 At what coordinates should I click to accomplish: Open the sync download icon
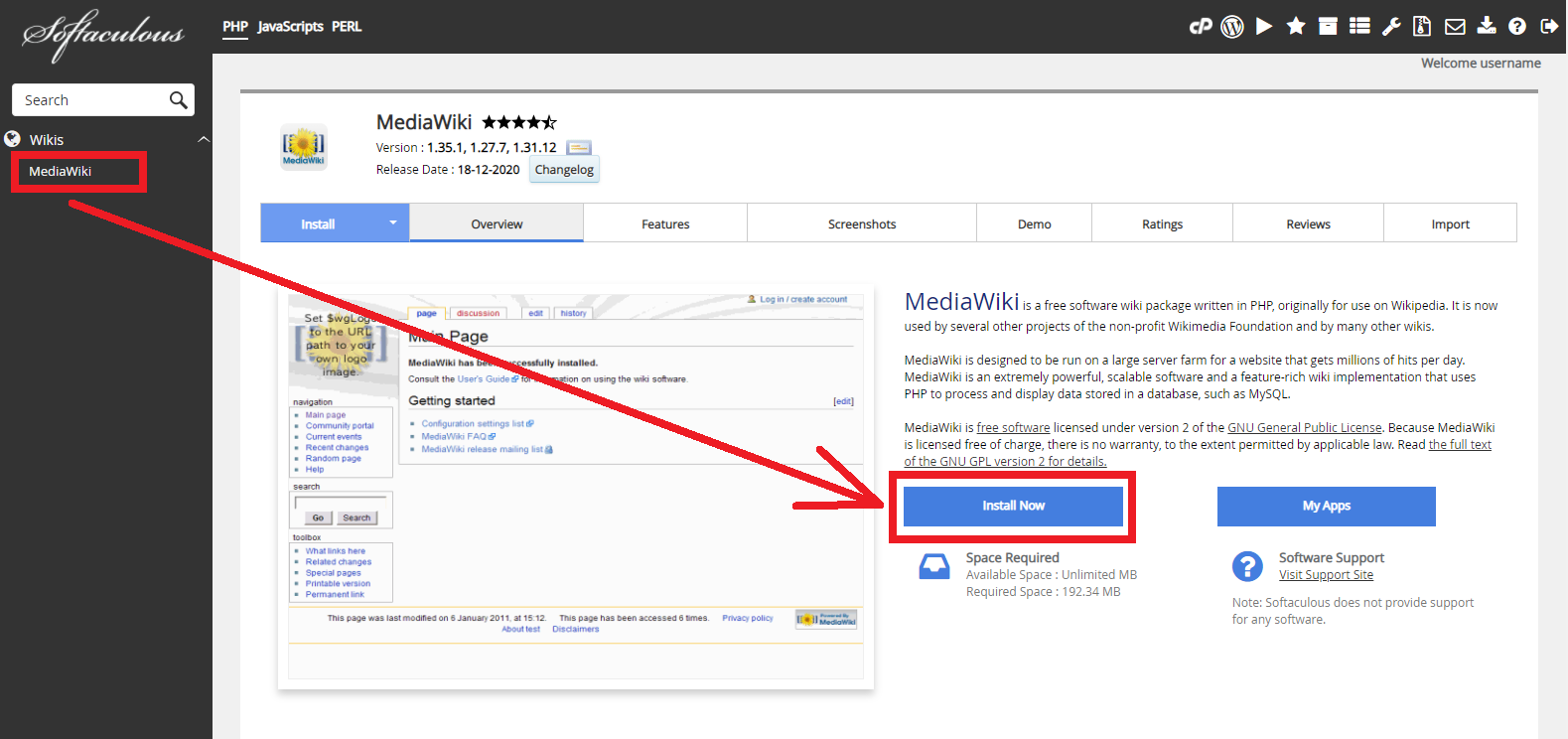[1487, 26]
